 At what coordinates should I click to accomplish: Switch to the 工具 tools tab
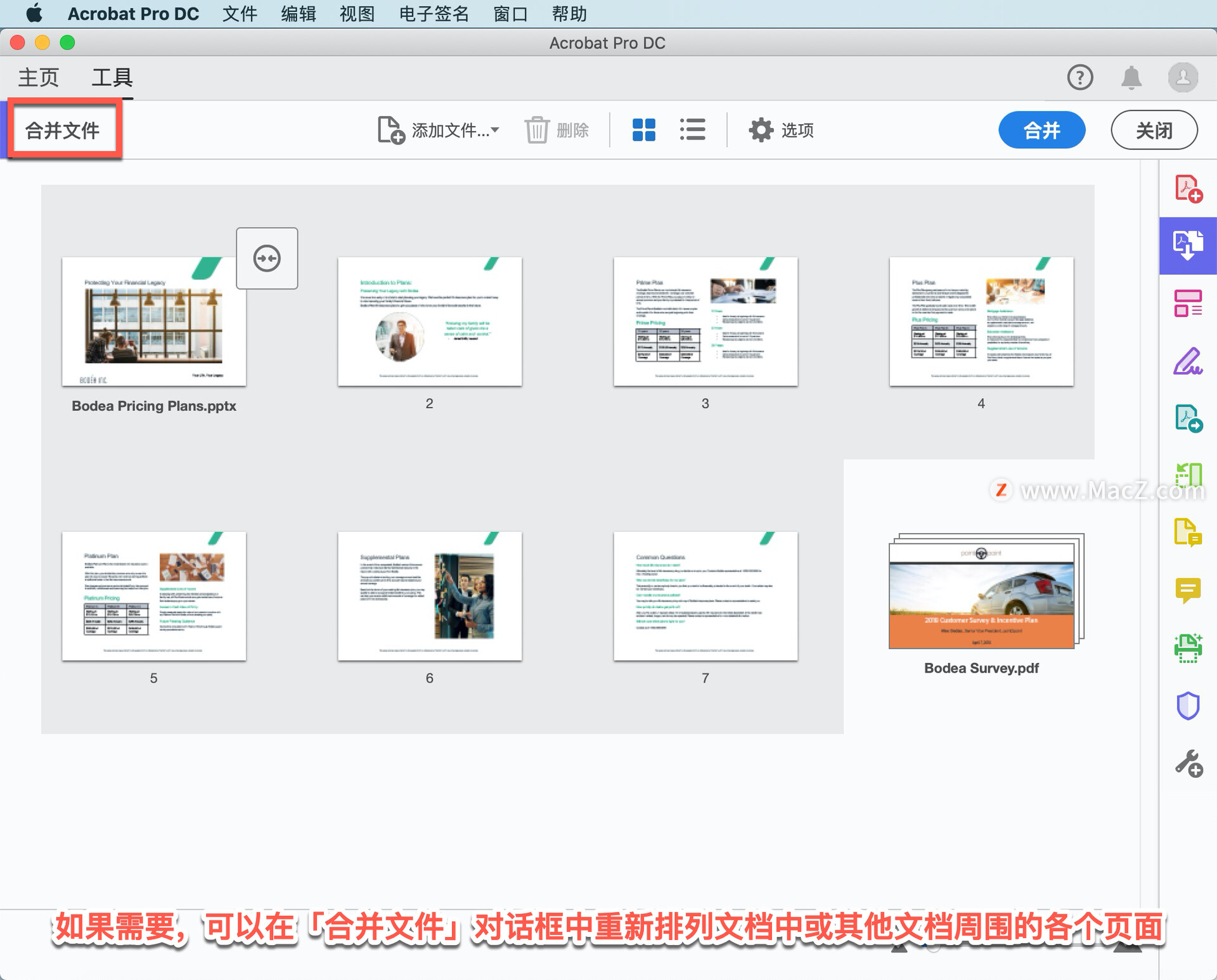112,77
